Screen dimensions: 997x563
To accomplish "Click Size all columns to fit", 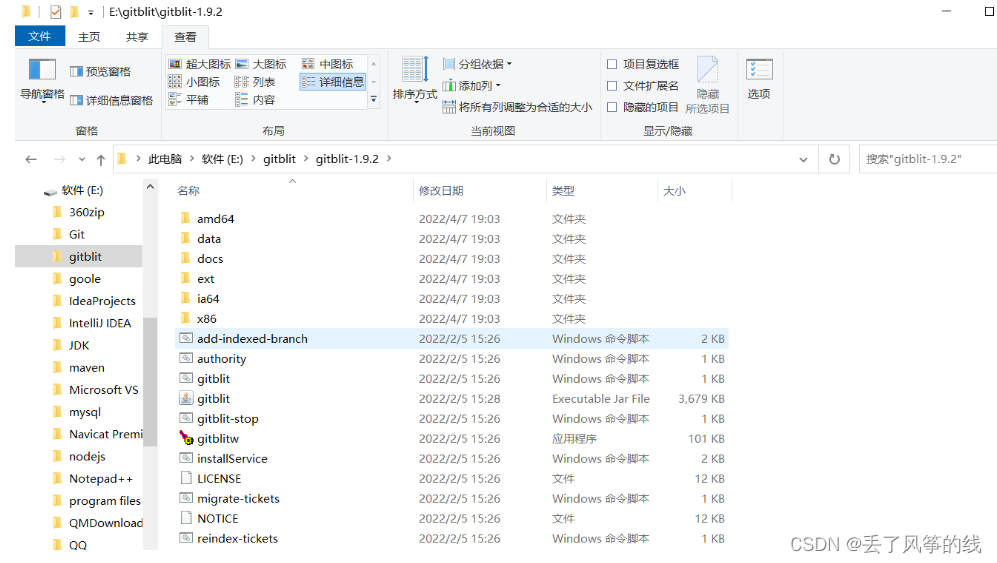I will (517, 107).
